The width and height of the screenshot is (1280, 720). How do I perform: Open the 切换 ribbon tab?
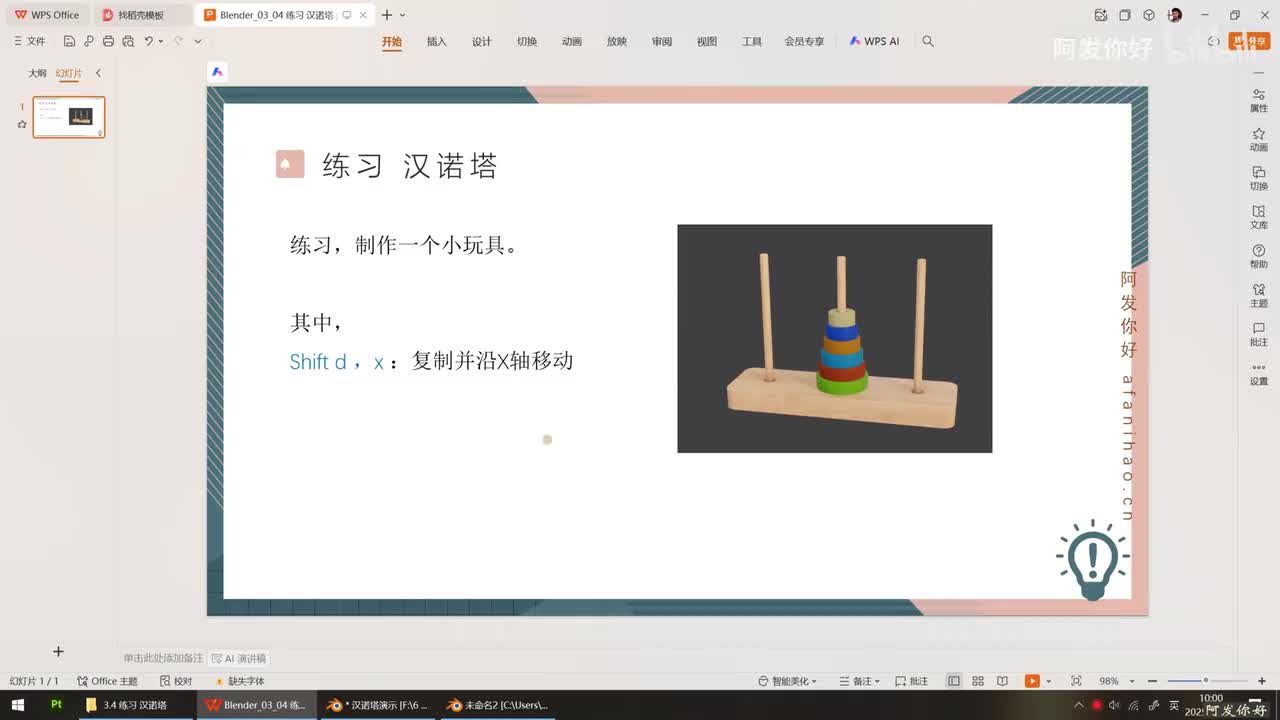coord(527,41)
